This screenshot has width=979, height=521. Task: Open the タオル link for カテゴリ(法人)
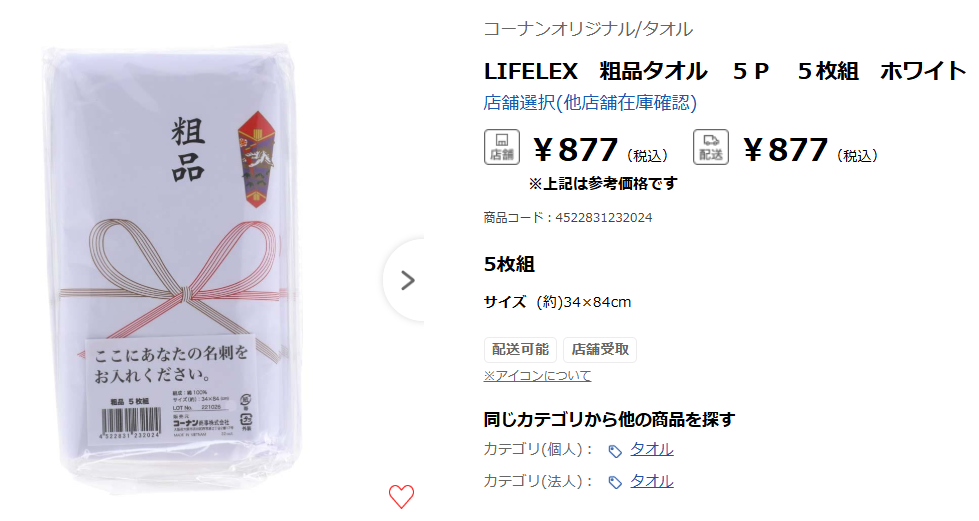coord(651,481)
